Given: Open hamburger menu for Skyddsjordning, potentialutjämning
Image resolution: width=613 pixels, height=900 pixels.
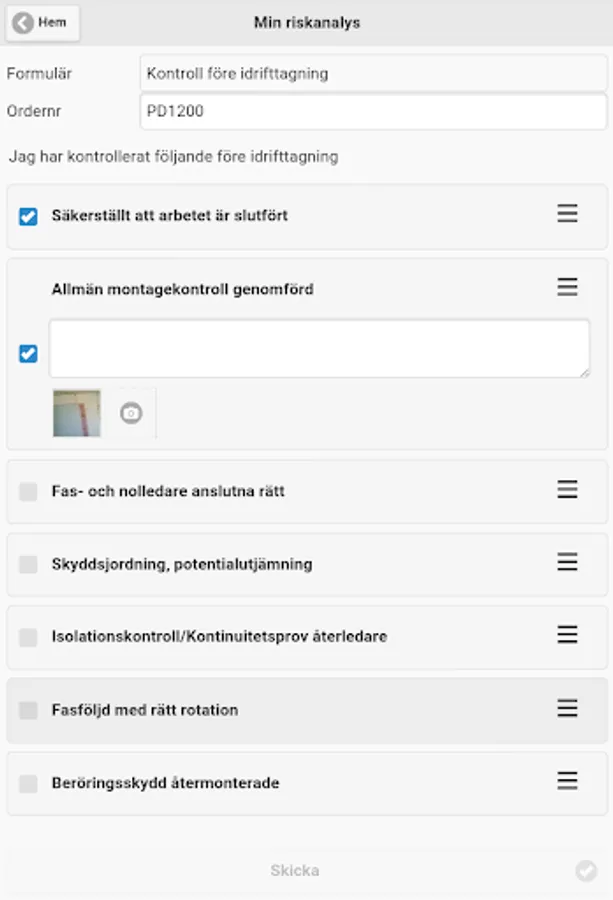Looking at the screenshot, I should 567,563.
